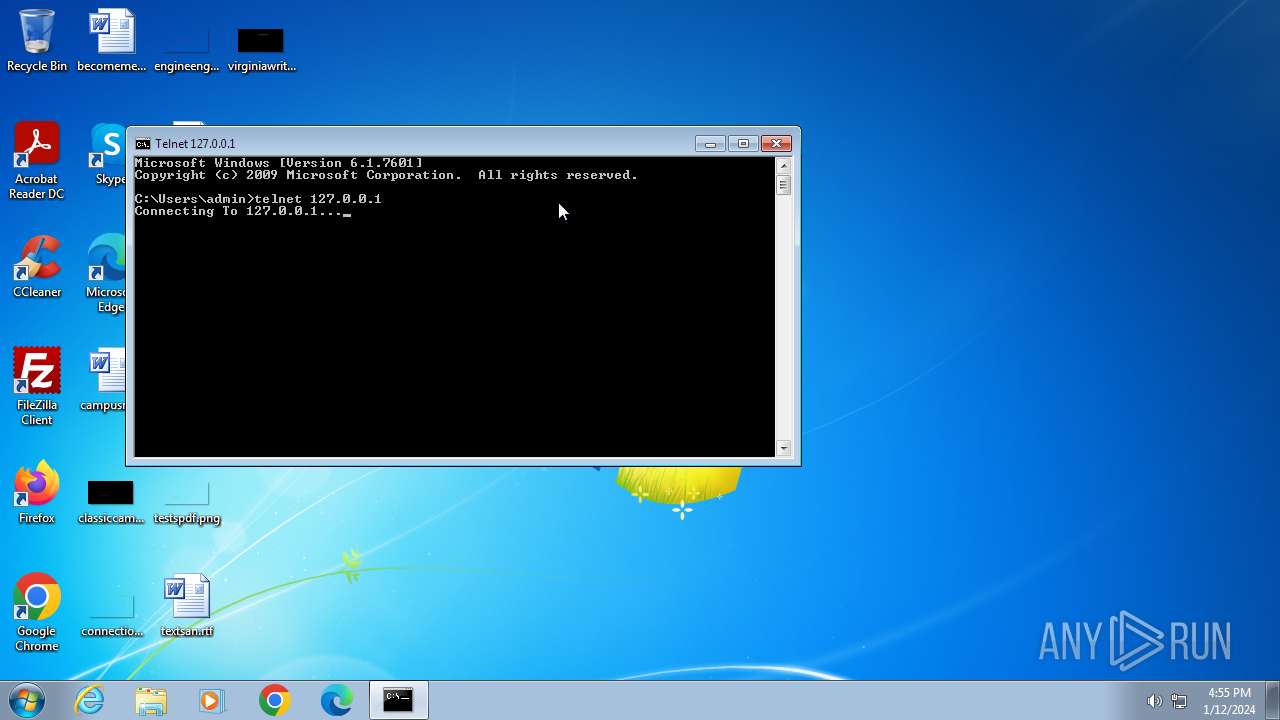
Task: Click the Telnet window scrollbar thumb
Action: tap(783, 185)
